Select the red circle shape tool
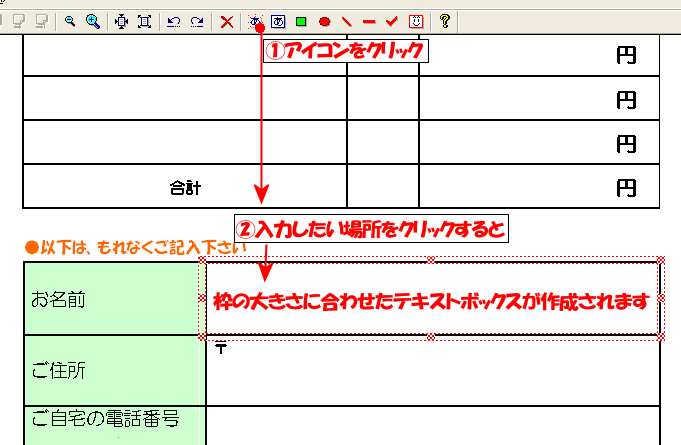 pyautogui.click(x=324, y=20)
